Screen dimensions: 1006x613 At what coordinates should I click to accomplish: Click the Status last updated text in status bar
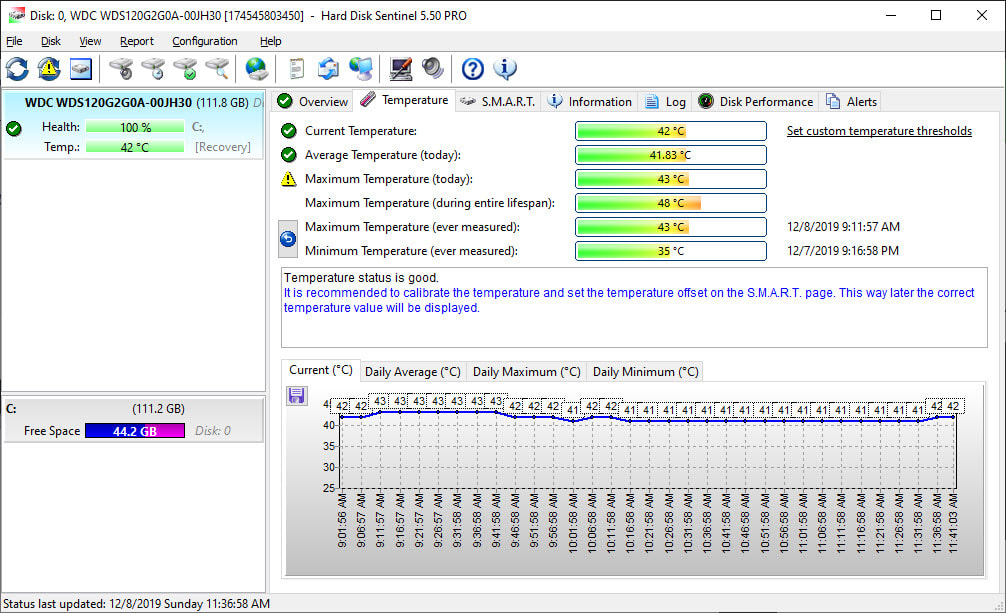point(136,604)
